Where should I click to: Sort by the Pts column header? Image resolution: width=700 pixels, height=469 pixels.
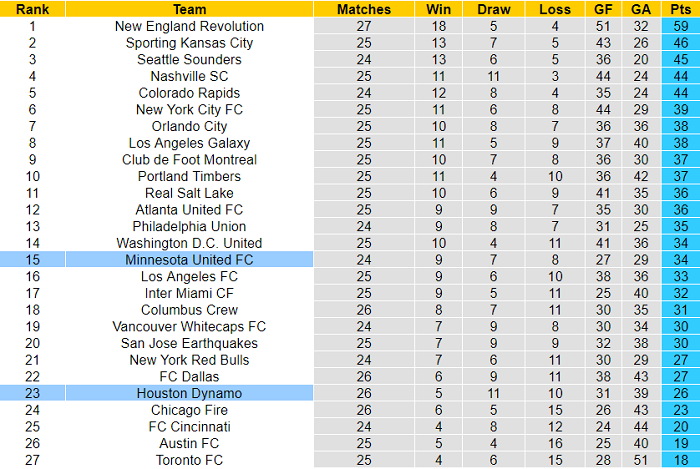click(x=679, y=9)
